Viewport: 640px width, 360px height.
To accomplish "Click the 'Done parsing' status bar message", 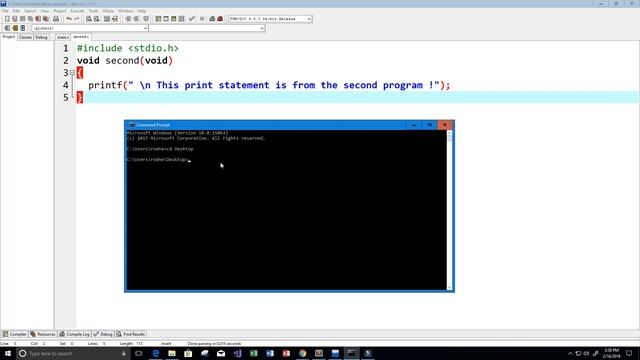I will pos(214,344).
